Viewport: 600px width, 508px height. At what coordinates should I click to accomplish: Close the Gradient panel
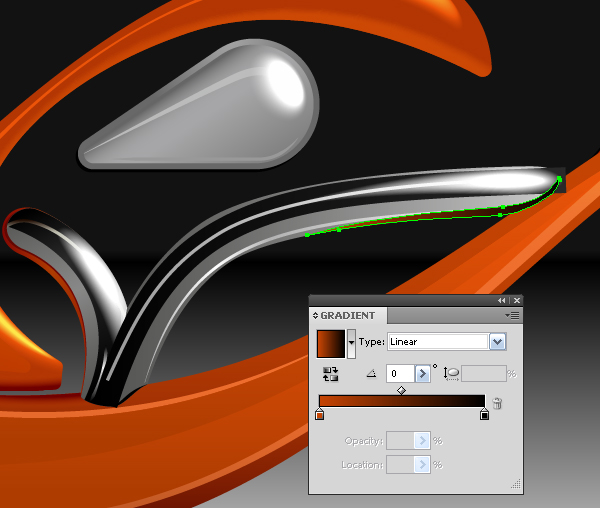tap(517, 301)
